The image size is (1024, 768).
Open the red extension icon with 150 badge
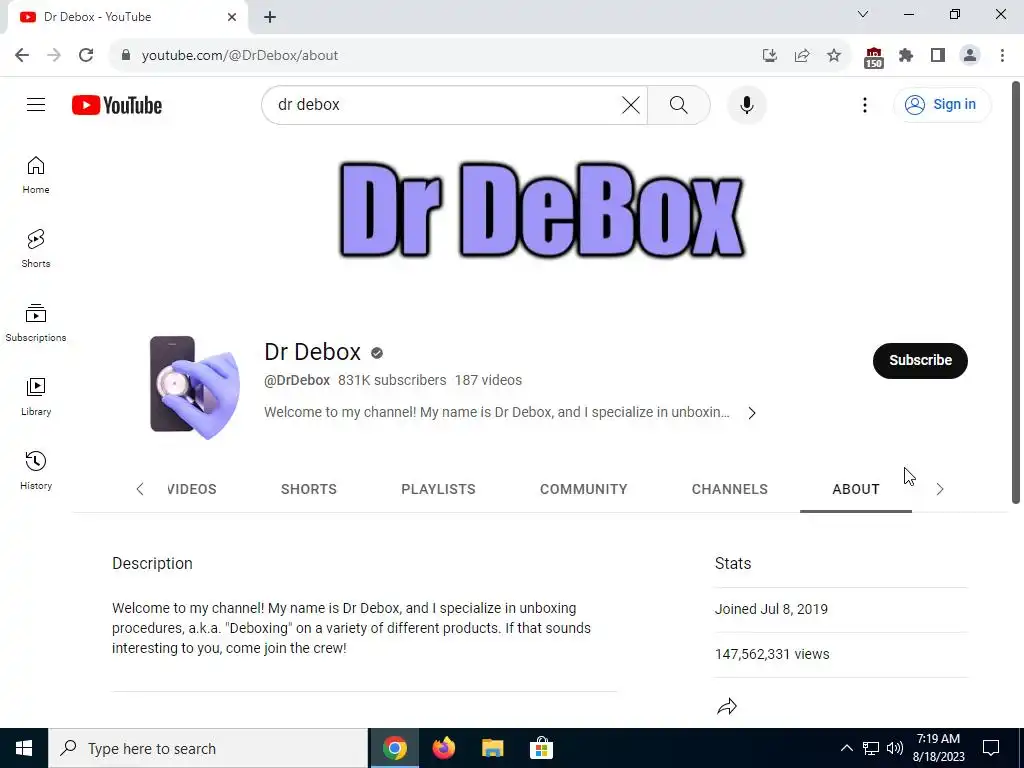874,57
